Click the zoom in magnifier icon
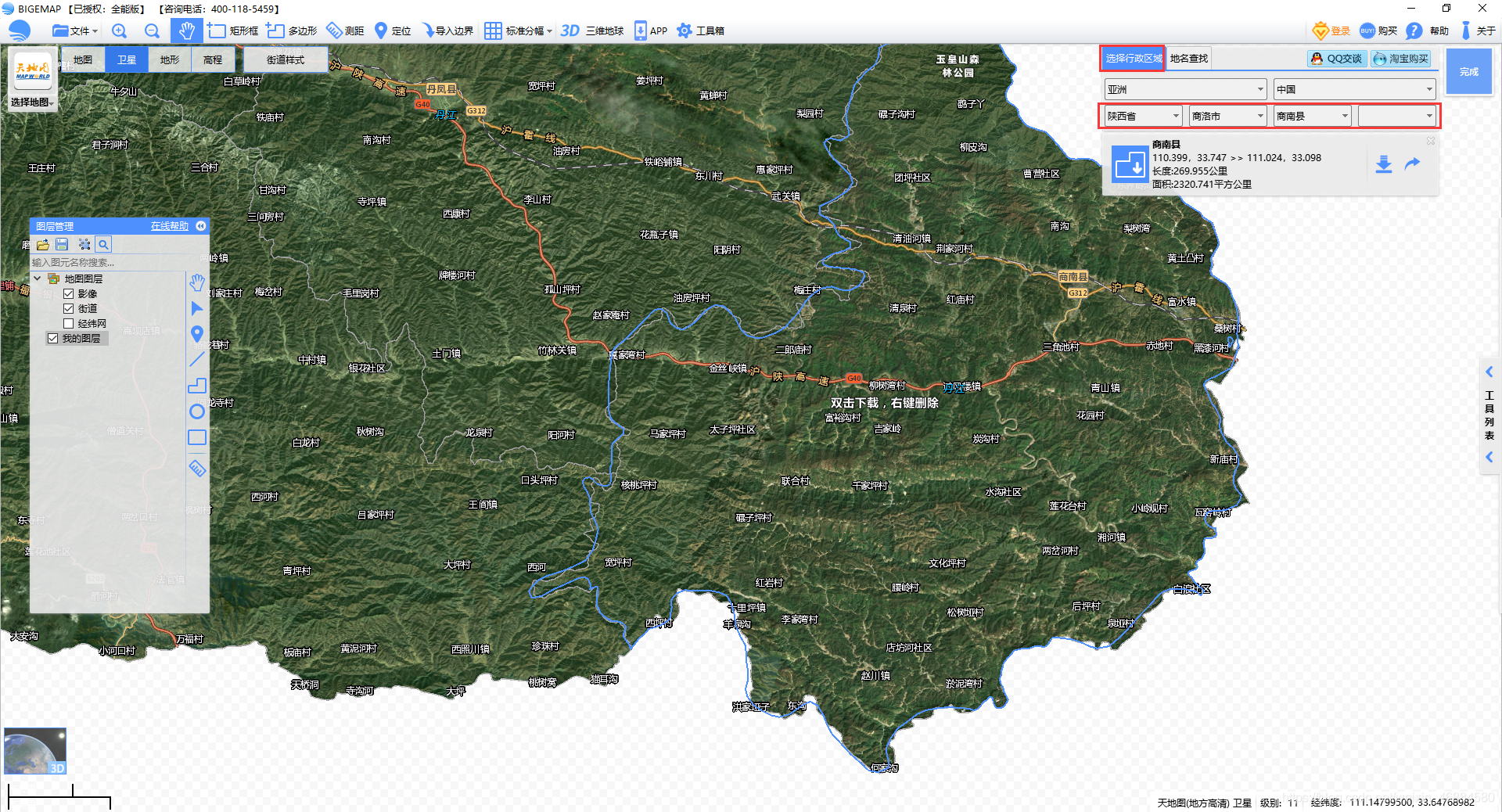 coord(119,31)
